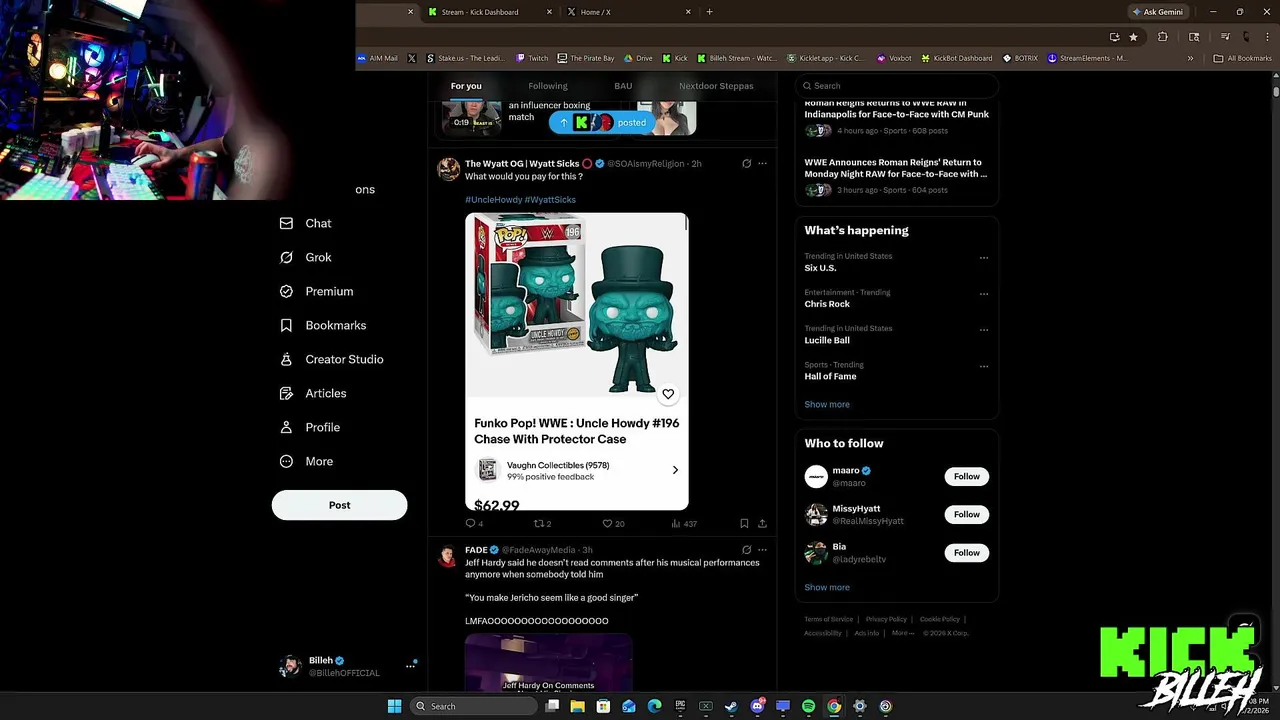The width and height of the screenshot is (1280, 720).
Task: Expand All Bookmarks folder
Action: (x=1242, y=58)
